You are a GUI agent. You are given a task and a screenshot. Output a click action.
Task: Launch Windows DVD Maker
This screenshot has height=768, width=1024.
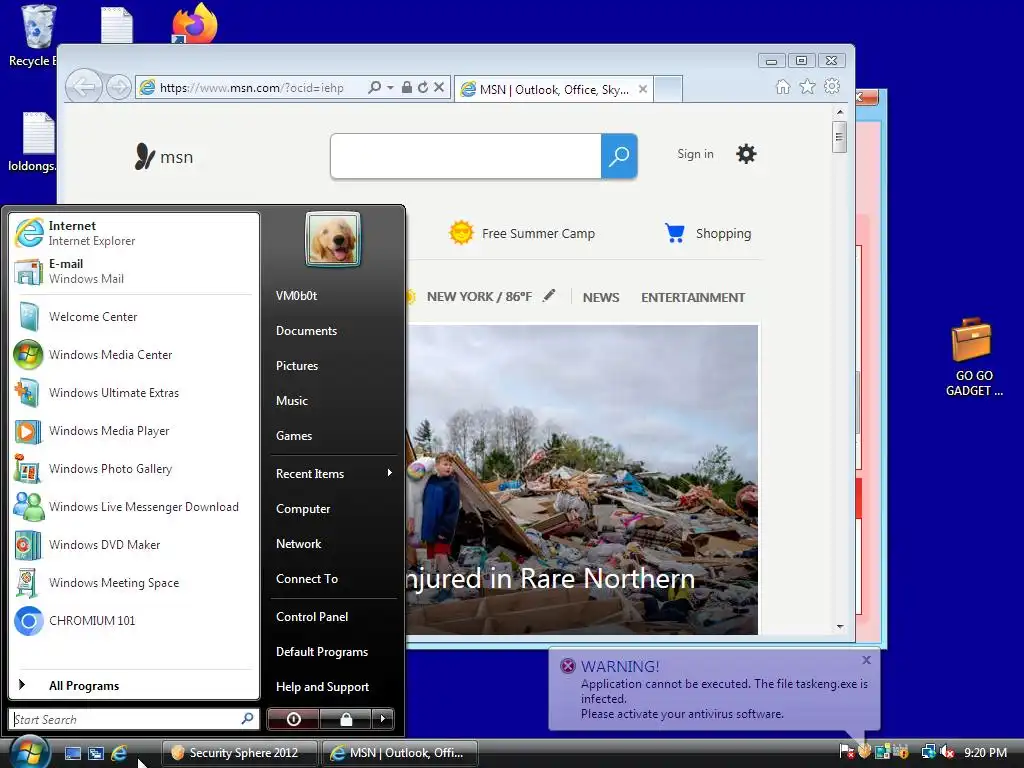134,545
